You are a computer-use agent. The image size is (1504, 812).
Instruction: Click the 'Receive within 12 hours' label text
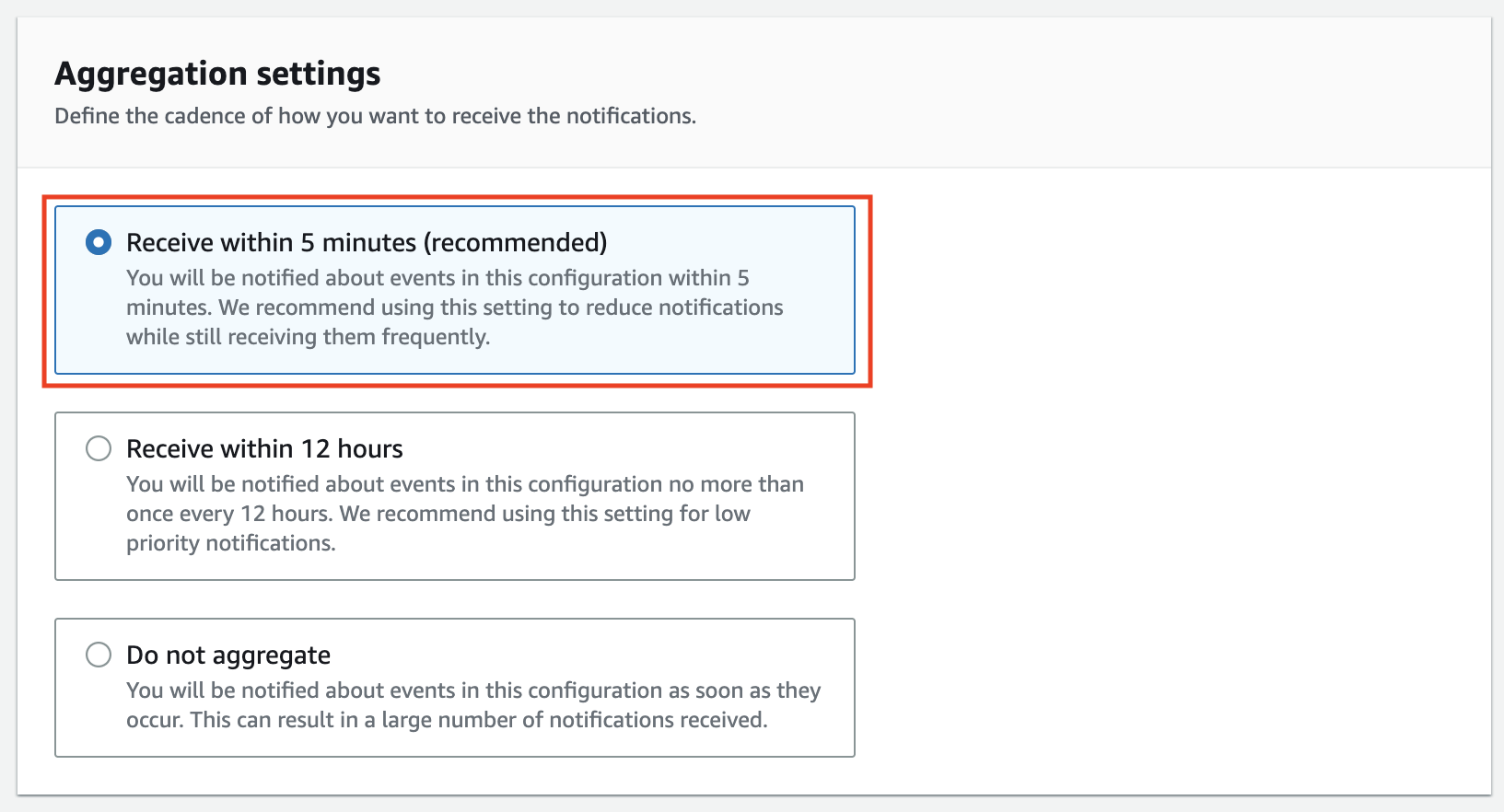(x=264, y=448)
